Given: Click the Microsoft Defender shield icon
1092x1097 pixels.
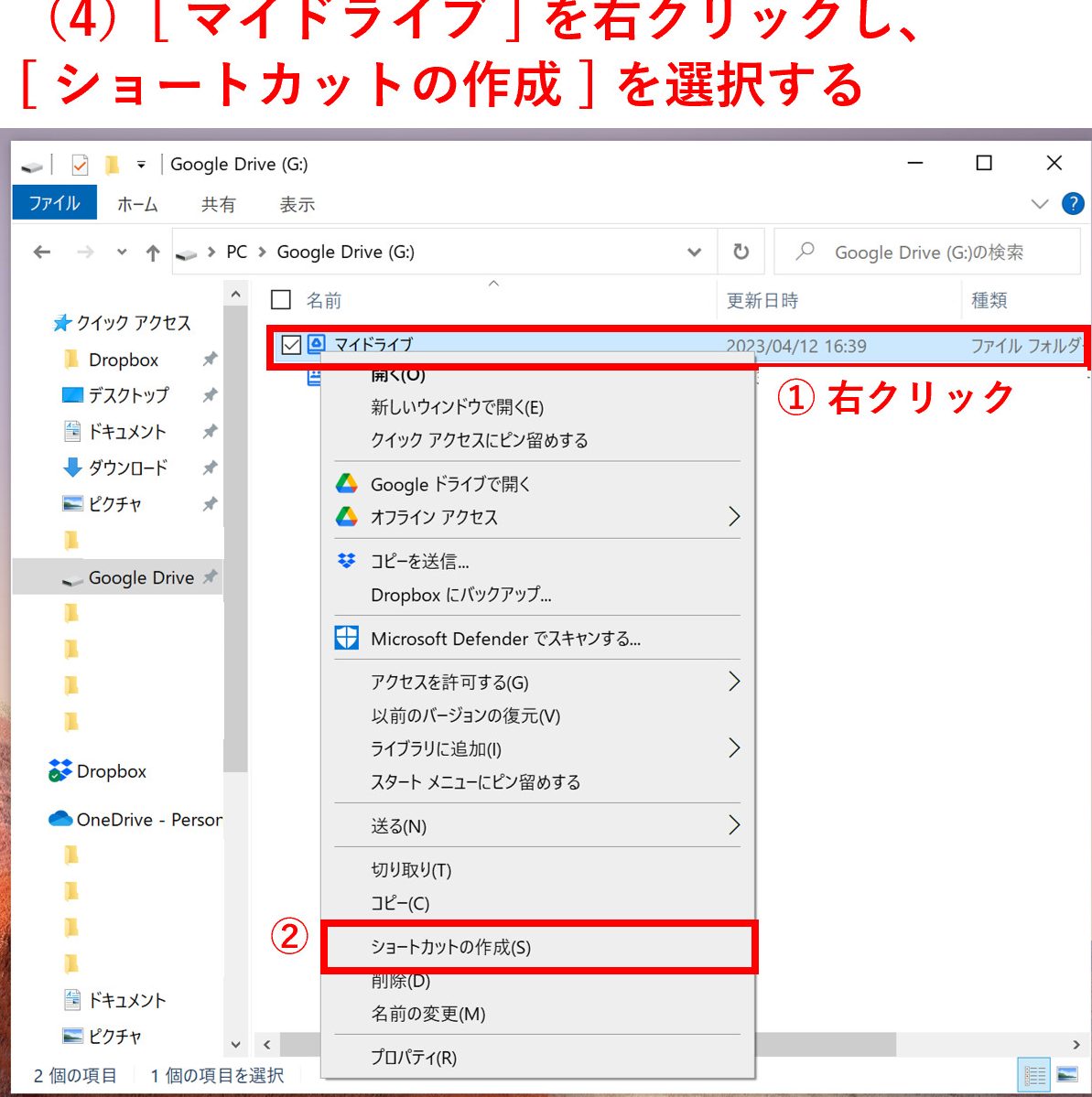Looking at the screenshot, I should tap(346, 638).
